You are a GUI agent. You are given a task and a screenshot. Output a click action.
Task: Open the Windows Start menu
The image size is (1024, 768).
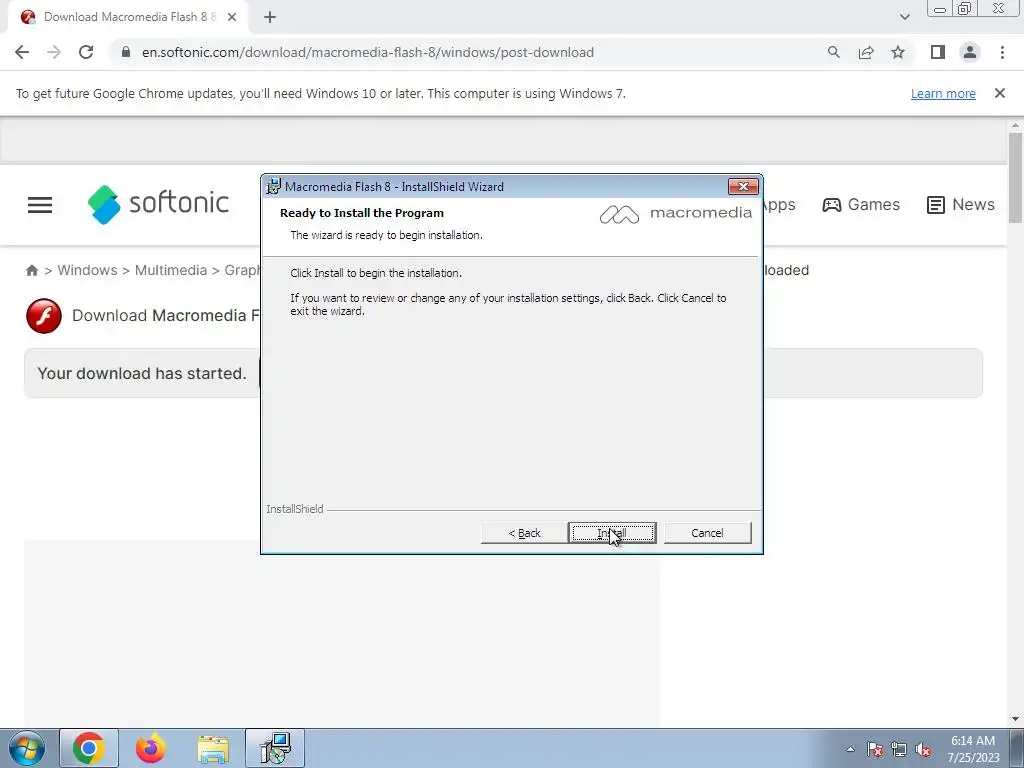(26, 748)
